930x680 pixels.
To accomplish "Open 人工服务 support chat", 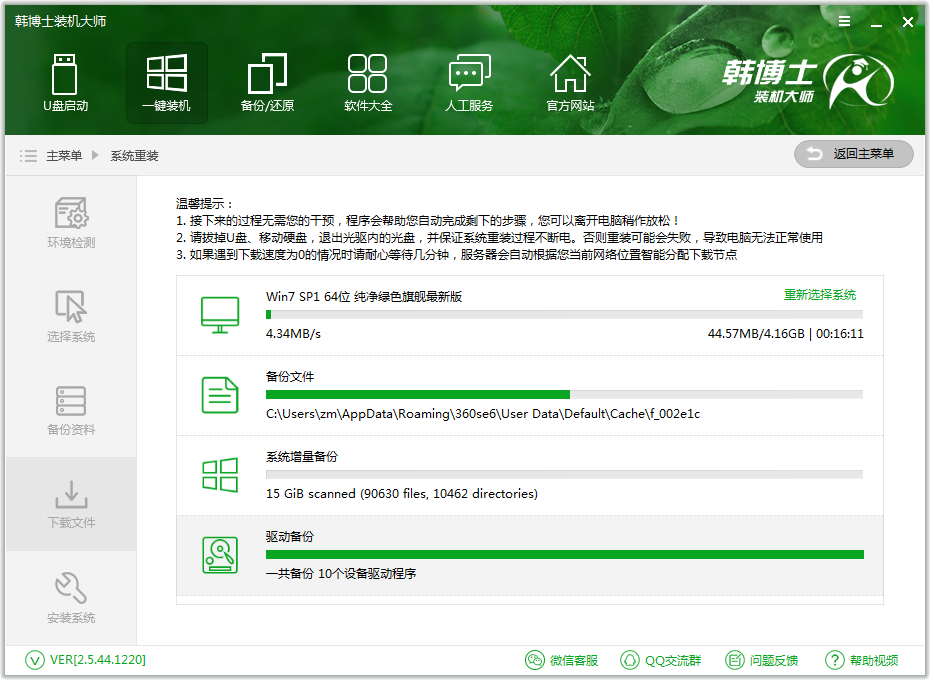I will 469,82.
